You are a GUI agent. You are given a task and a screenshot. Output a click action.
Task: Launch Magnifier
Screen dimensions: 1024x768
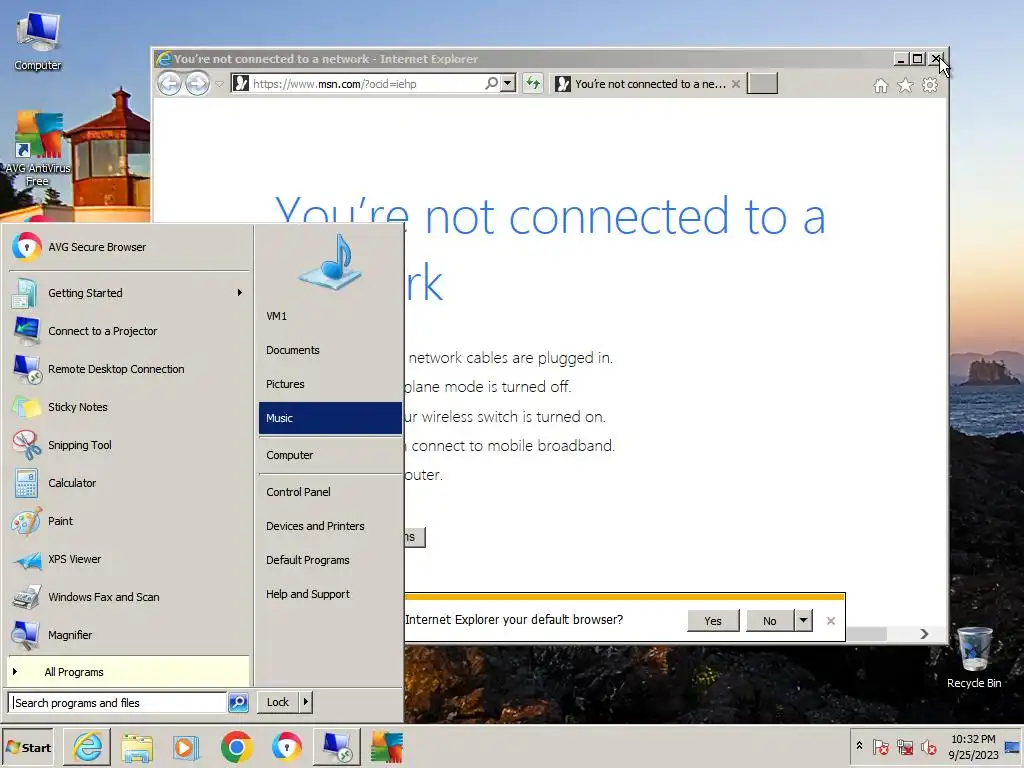pos(129,635)
